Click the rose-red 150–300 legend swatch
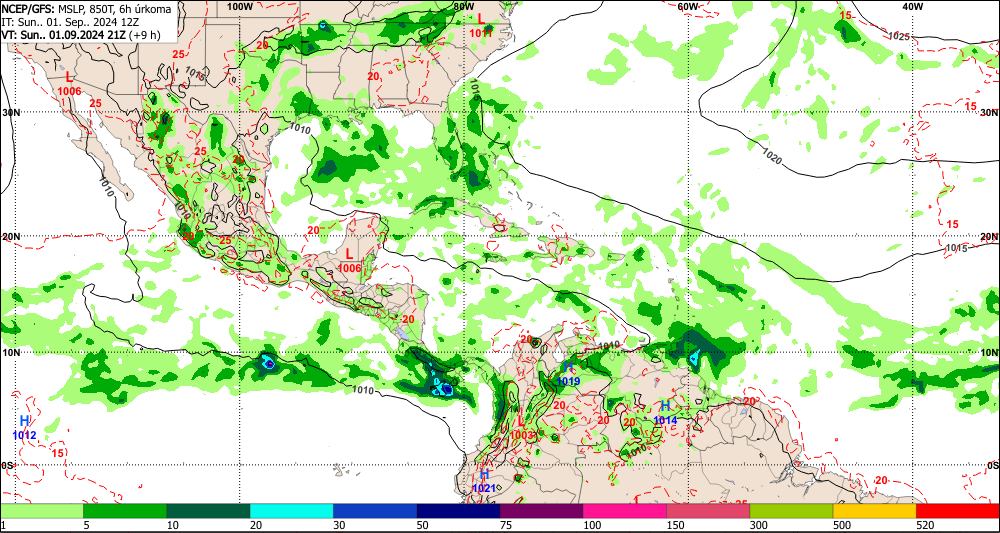This screenshot has width=1000, height=533. click(708, 511)
